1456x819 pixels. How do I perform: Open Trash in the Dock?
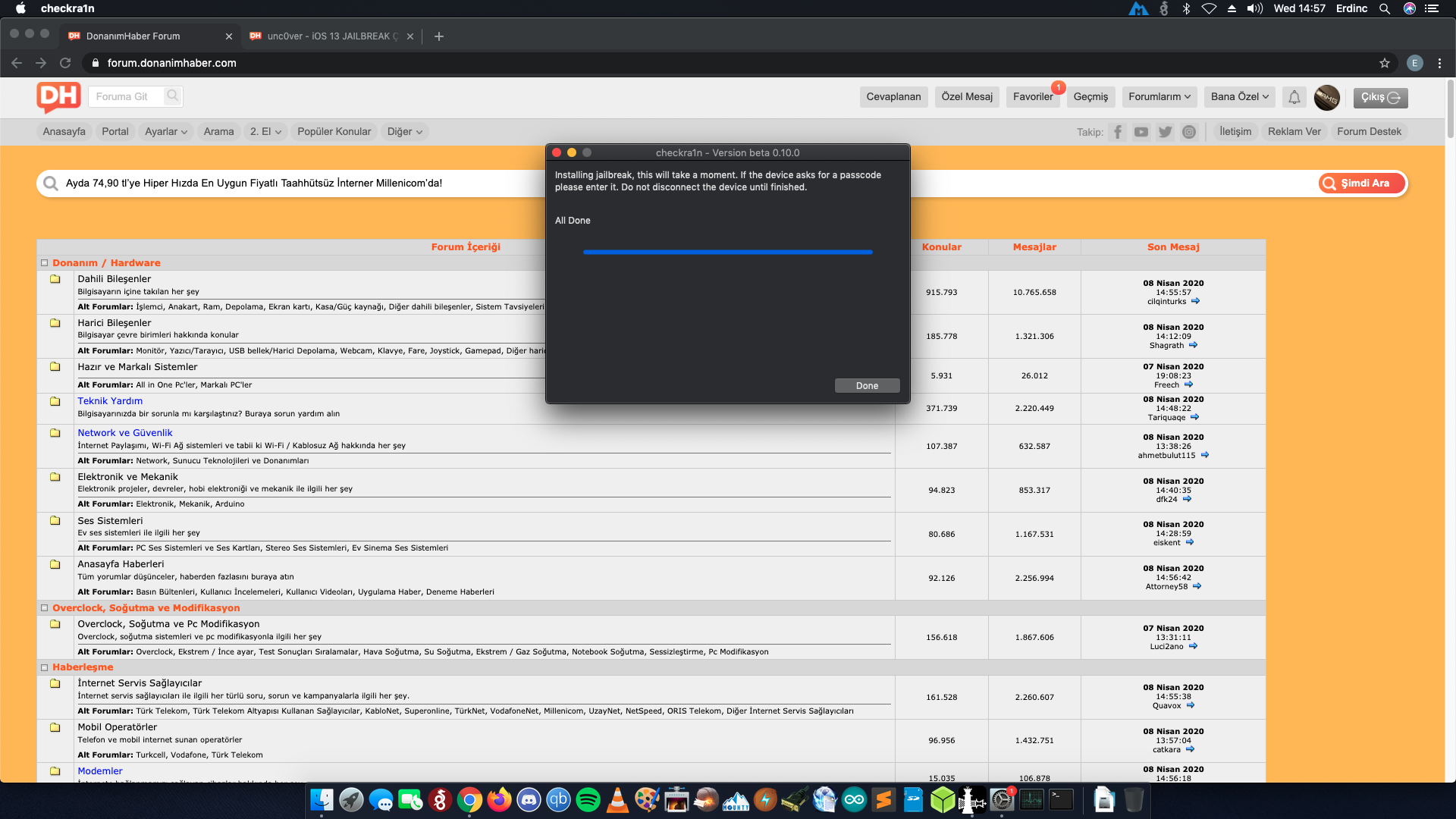pyautogui.click(x=1134, y=799)
